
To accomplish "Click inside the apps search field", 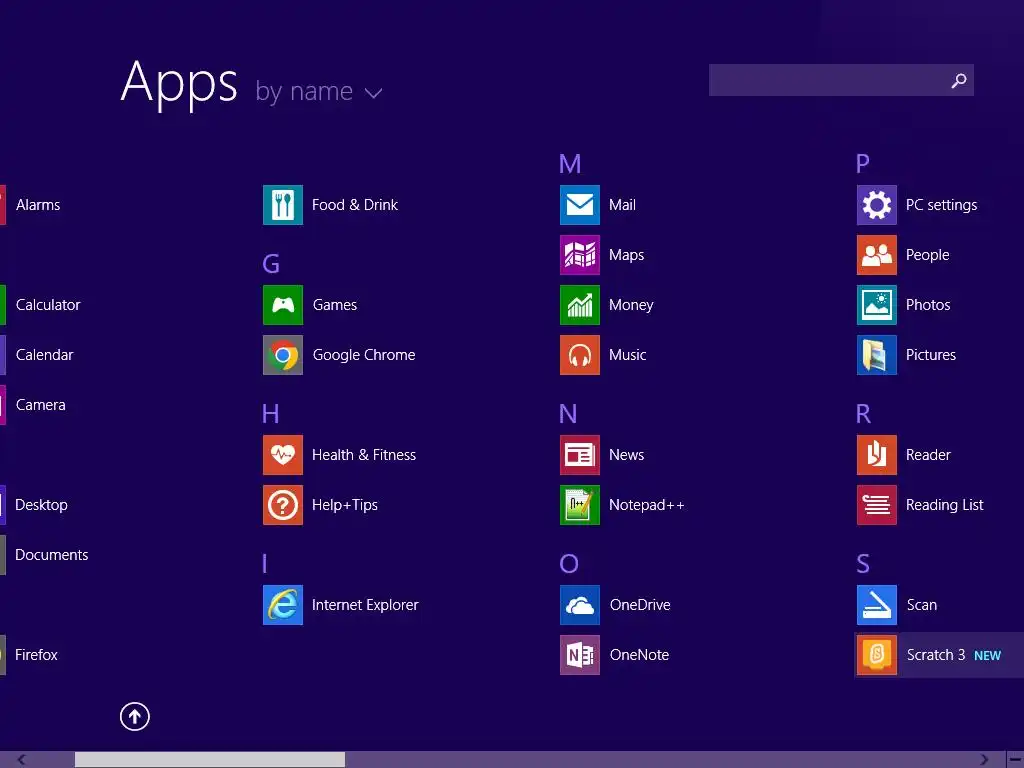I will 841,80.
